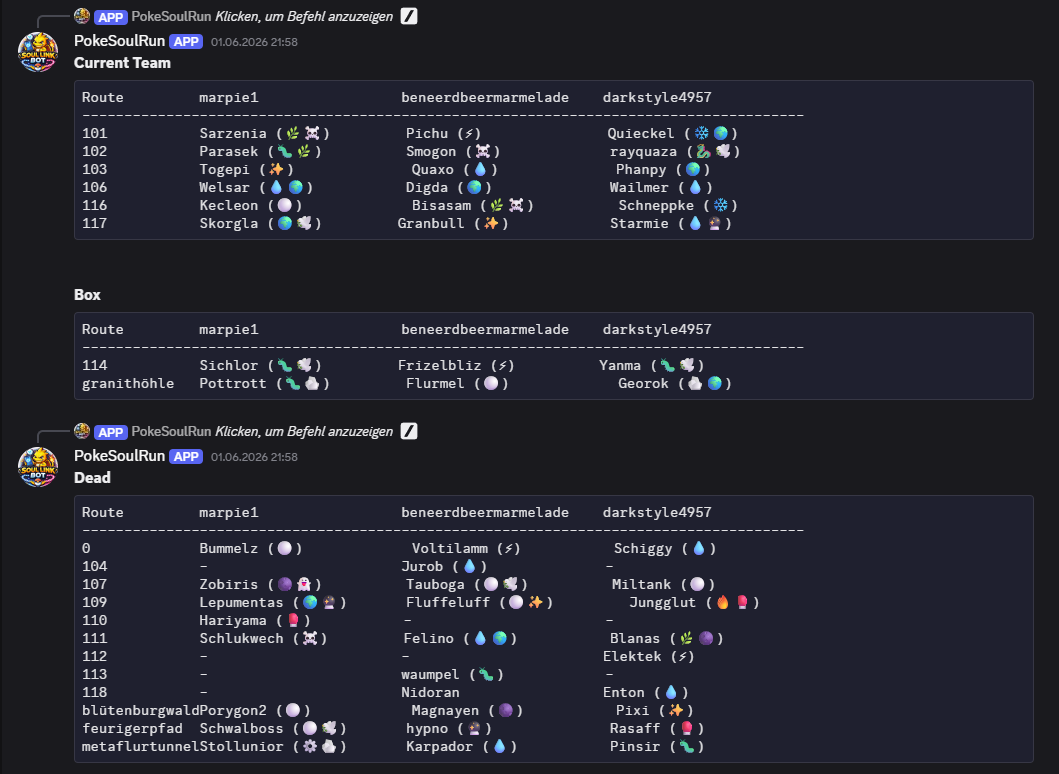Click the sparkle emoji next to Togepi
The image size is (1059, 774).
point(276,170)
